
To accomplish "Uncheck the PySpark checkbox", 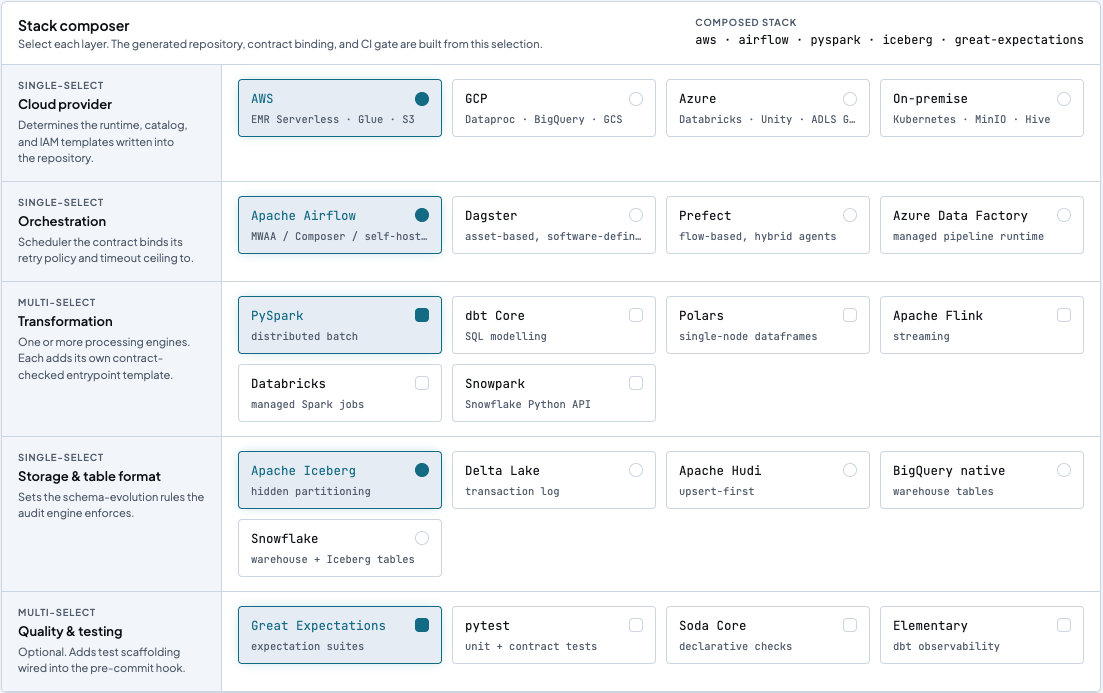I will tap(422, 315).
